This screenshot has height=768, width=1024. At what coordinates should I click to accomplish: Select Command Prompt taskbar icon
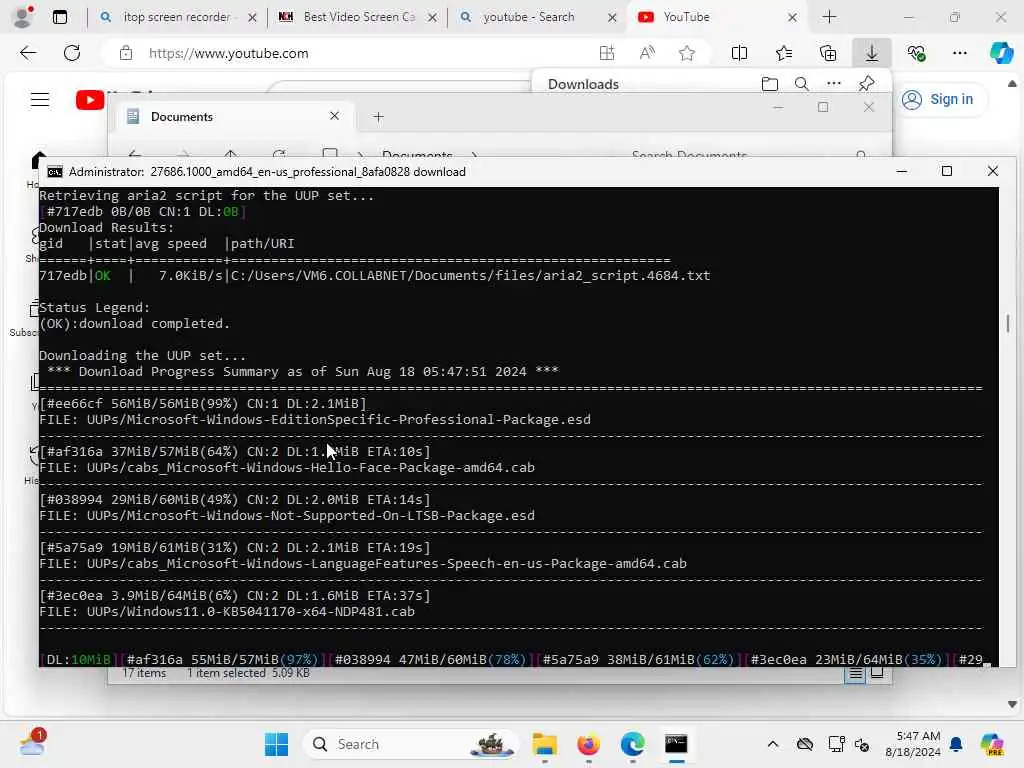676,744
